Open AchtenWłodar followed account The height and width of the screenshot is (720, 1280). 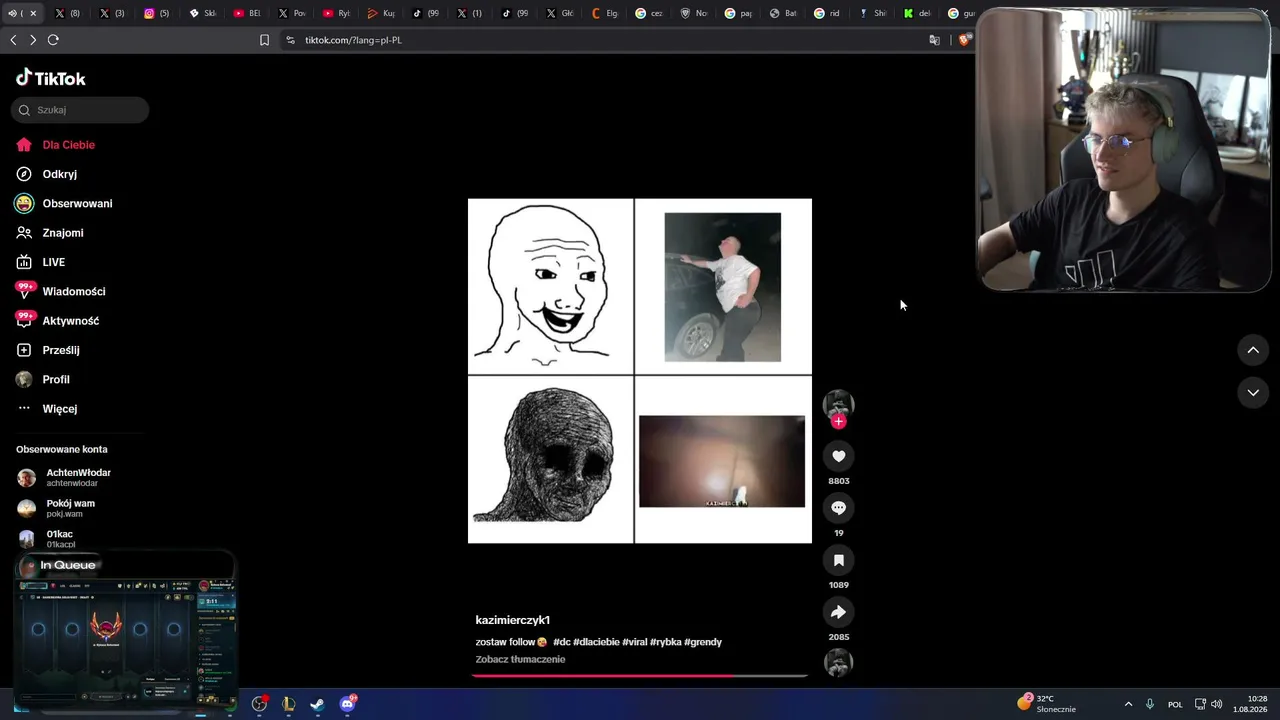click(66, 477)
